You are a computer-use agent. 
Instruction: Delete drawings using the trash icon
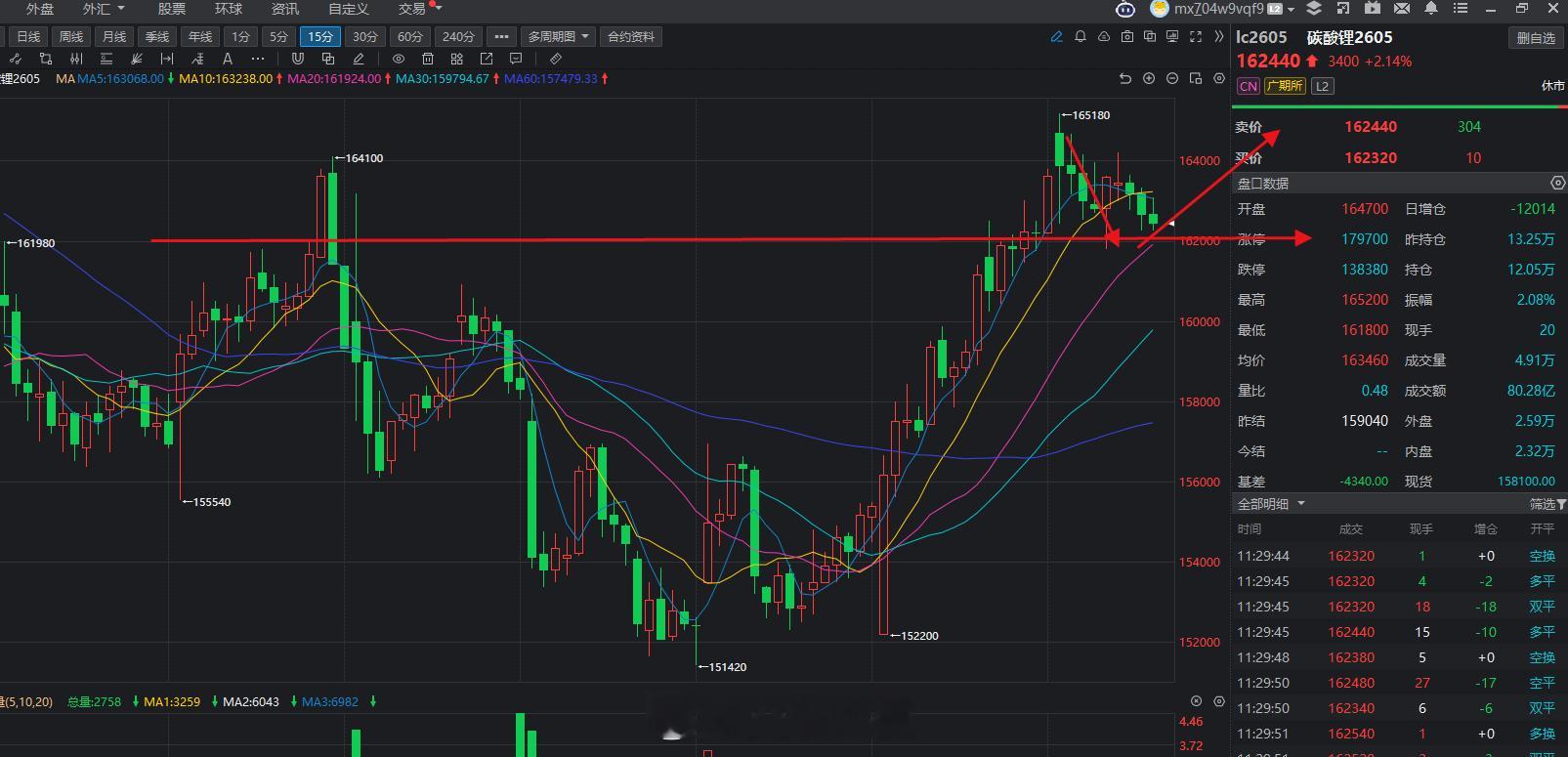tap(428, 59)
